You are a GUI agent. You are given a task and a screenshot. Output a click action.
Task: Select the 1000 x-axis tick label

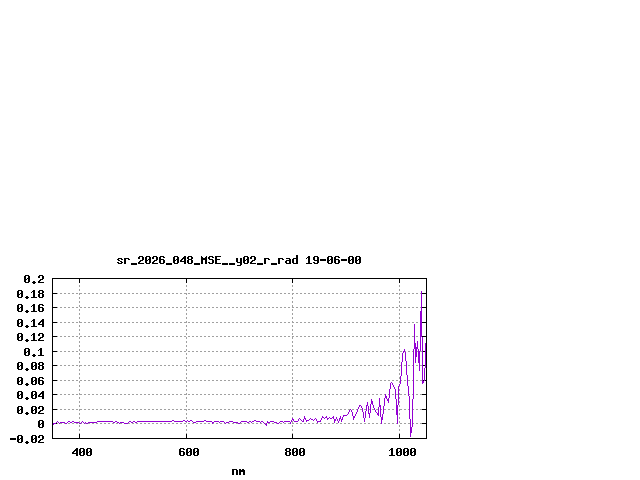401,452
